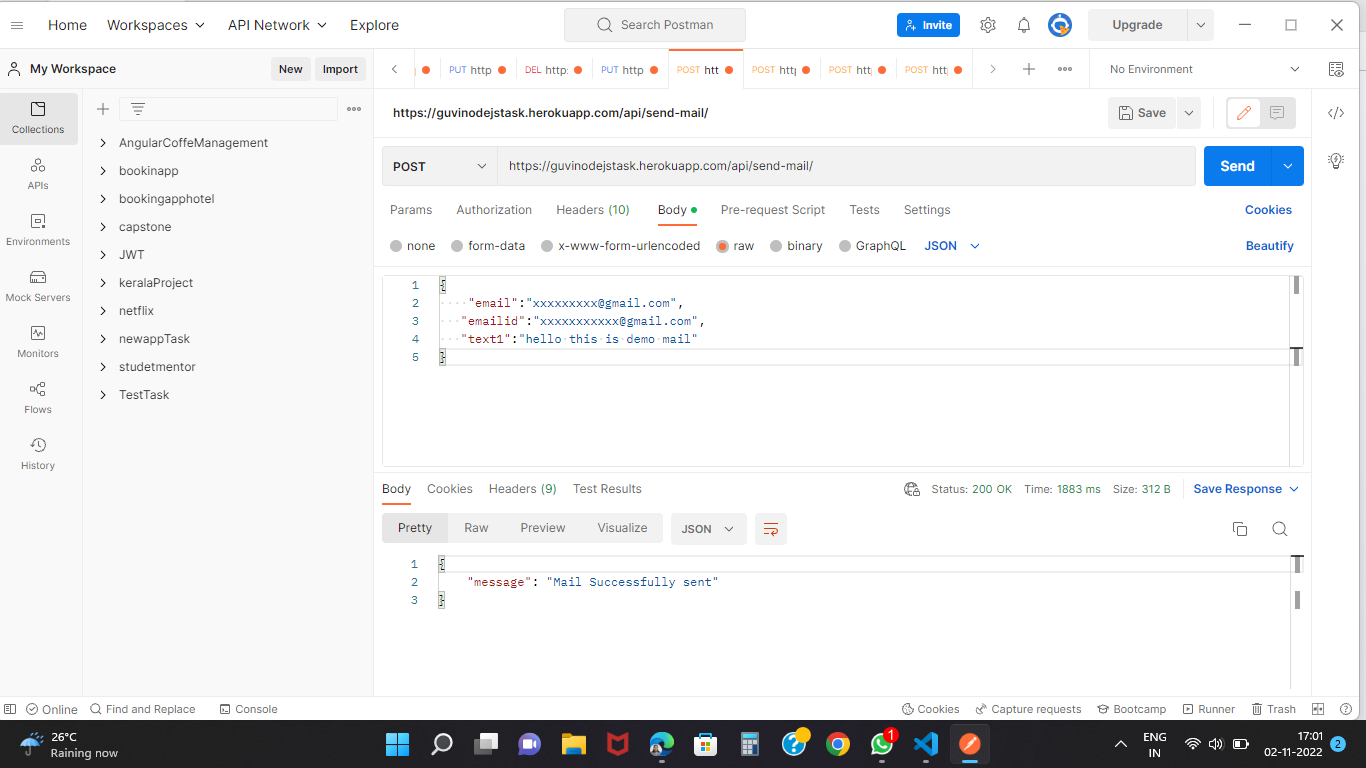The height and width of the screenshot is (768, 1366).
Task: Open the Flows sidebar section
Action: [38, 398]
